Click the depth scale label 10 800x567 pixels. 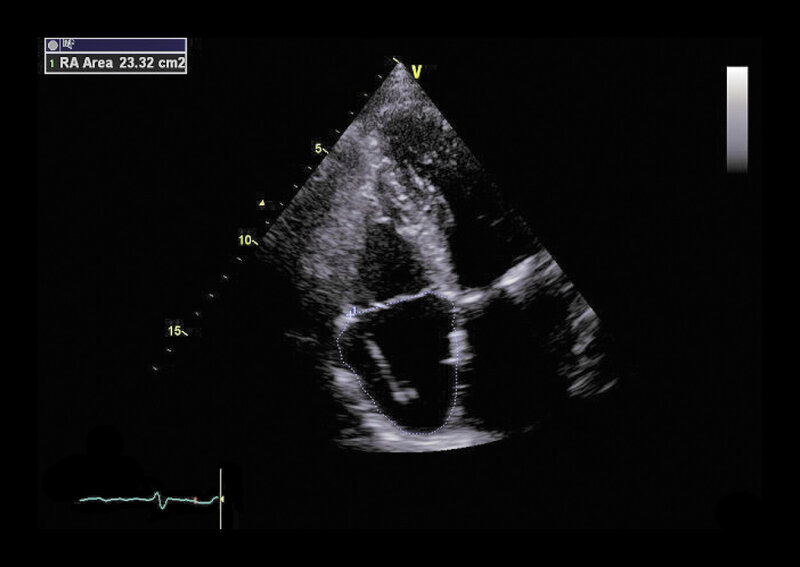point(245,240)
